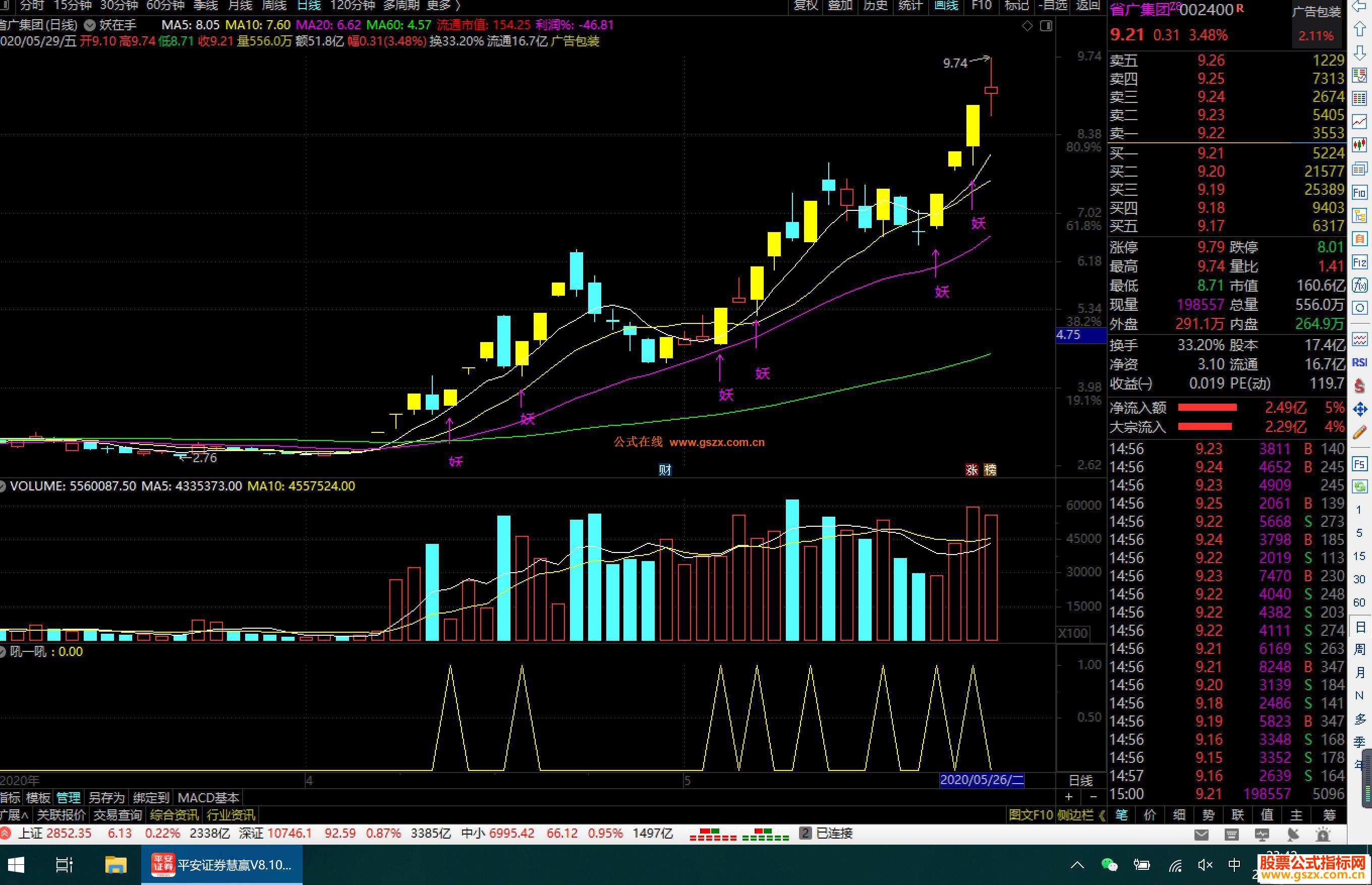Select the 周线 weekly tab

274,6
